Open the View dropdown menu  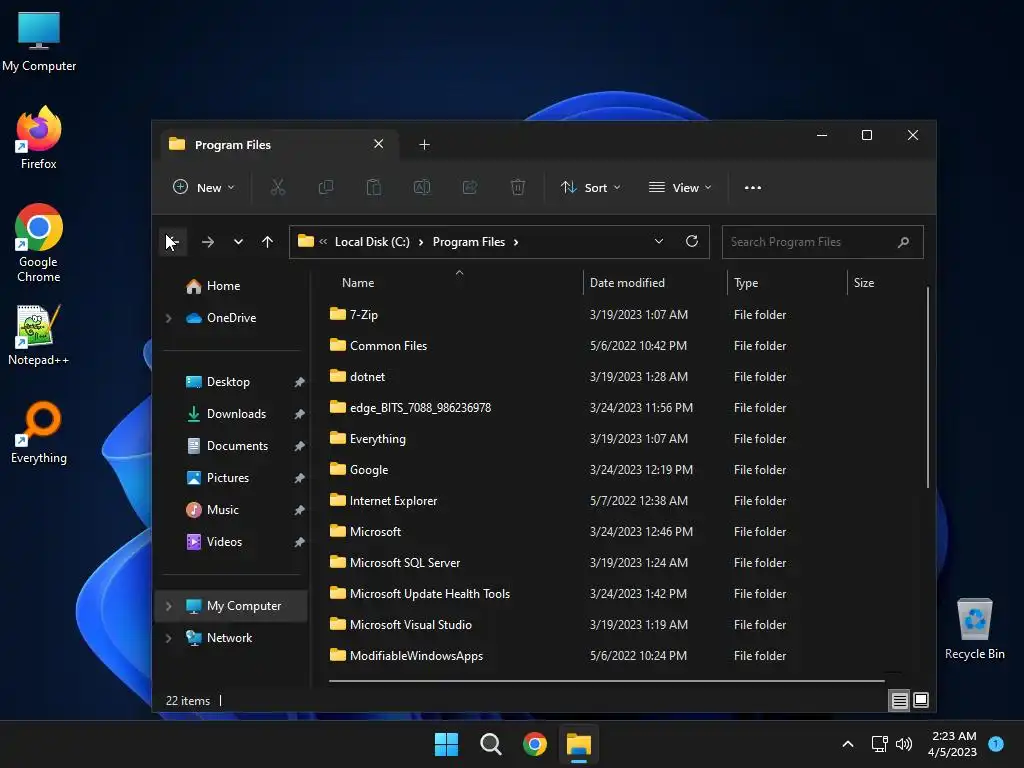pos(680,187)
